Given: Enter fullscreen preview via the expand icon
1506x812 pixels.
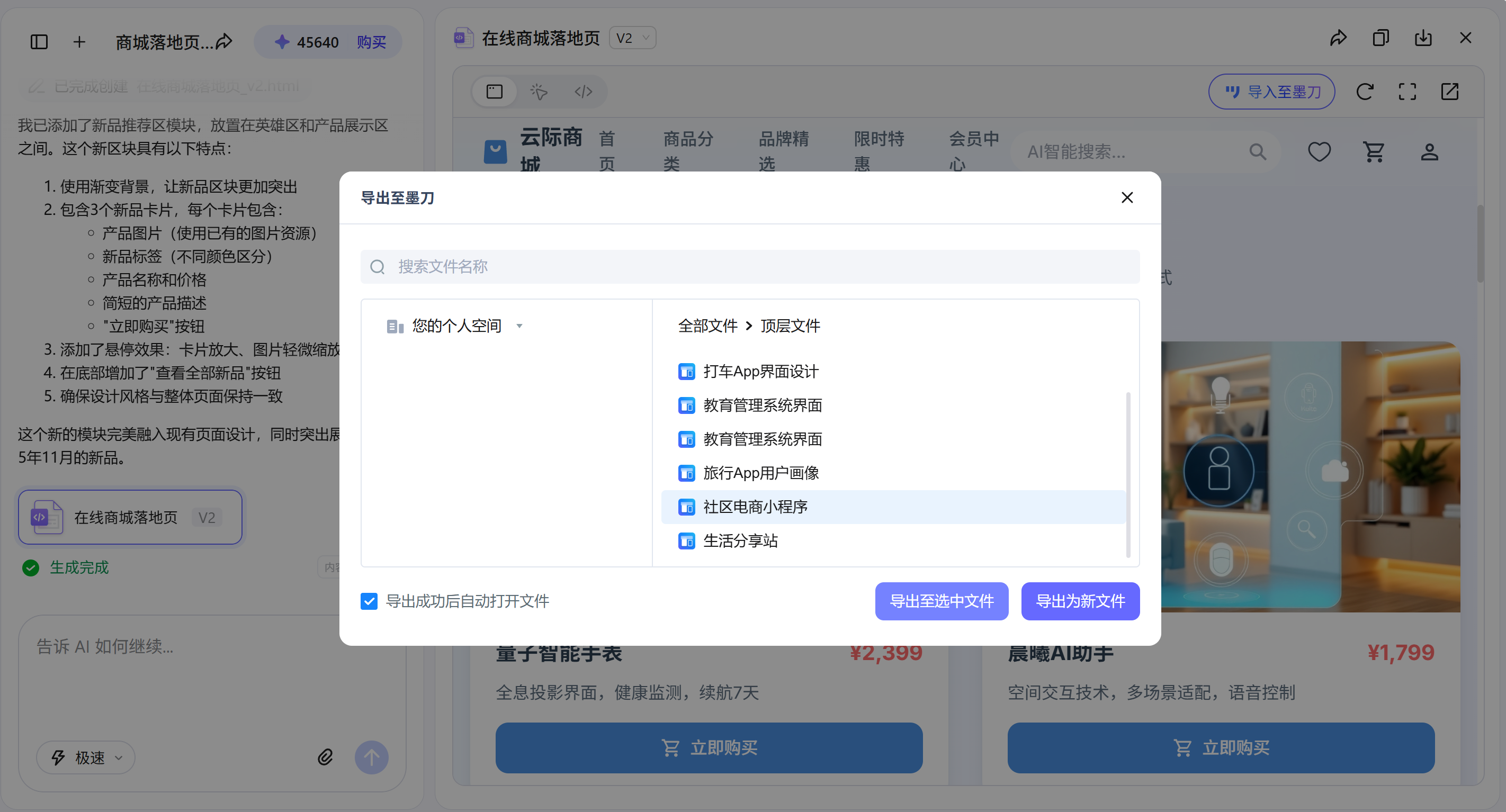Looking at the screenshot, I should point(1407,91).
